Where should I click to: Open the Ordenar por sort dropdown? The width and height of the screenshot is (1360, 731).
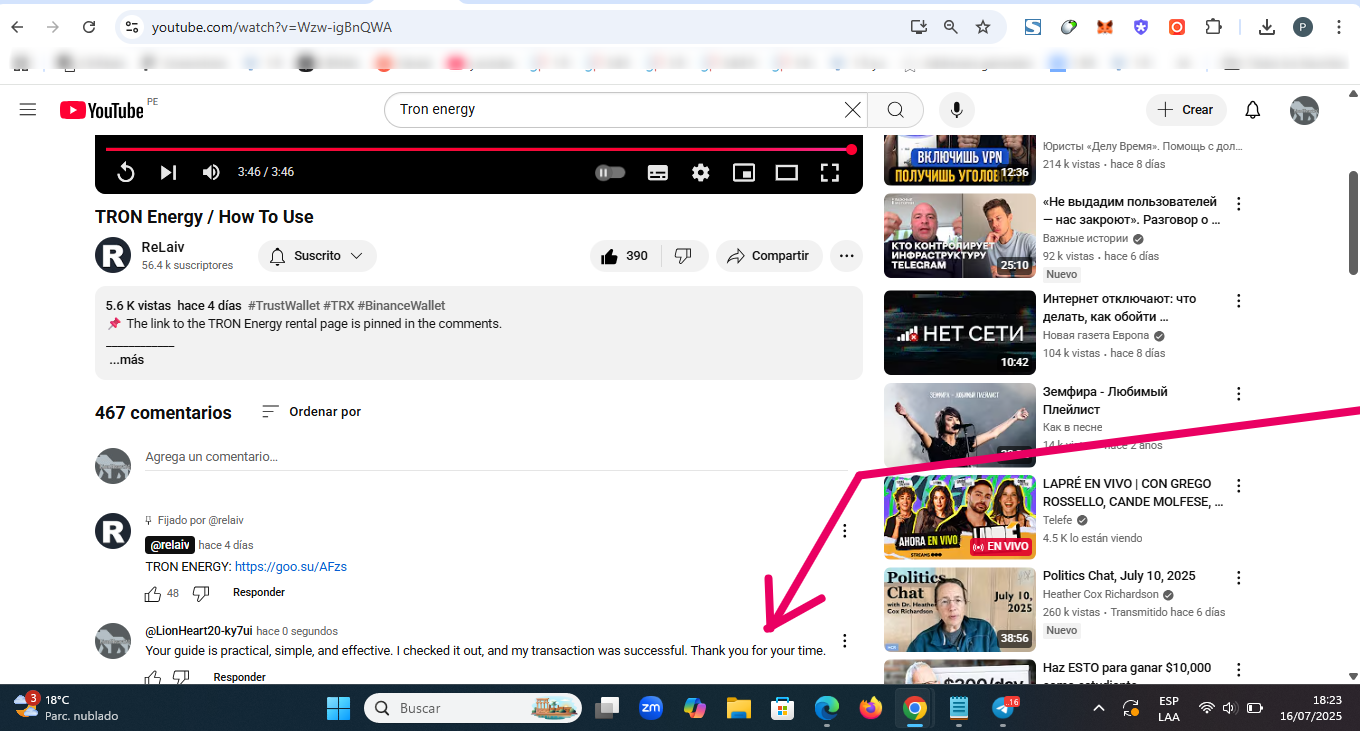(311, 412)
